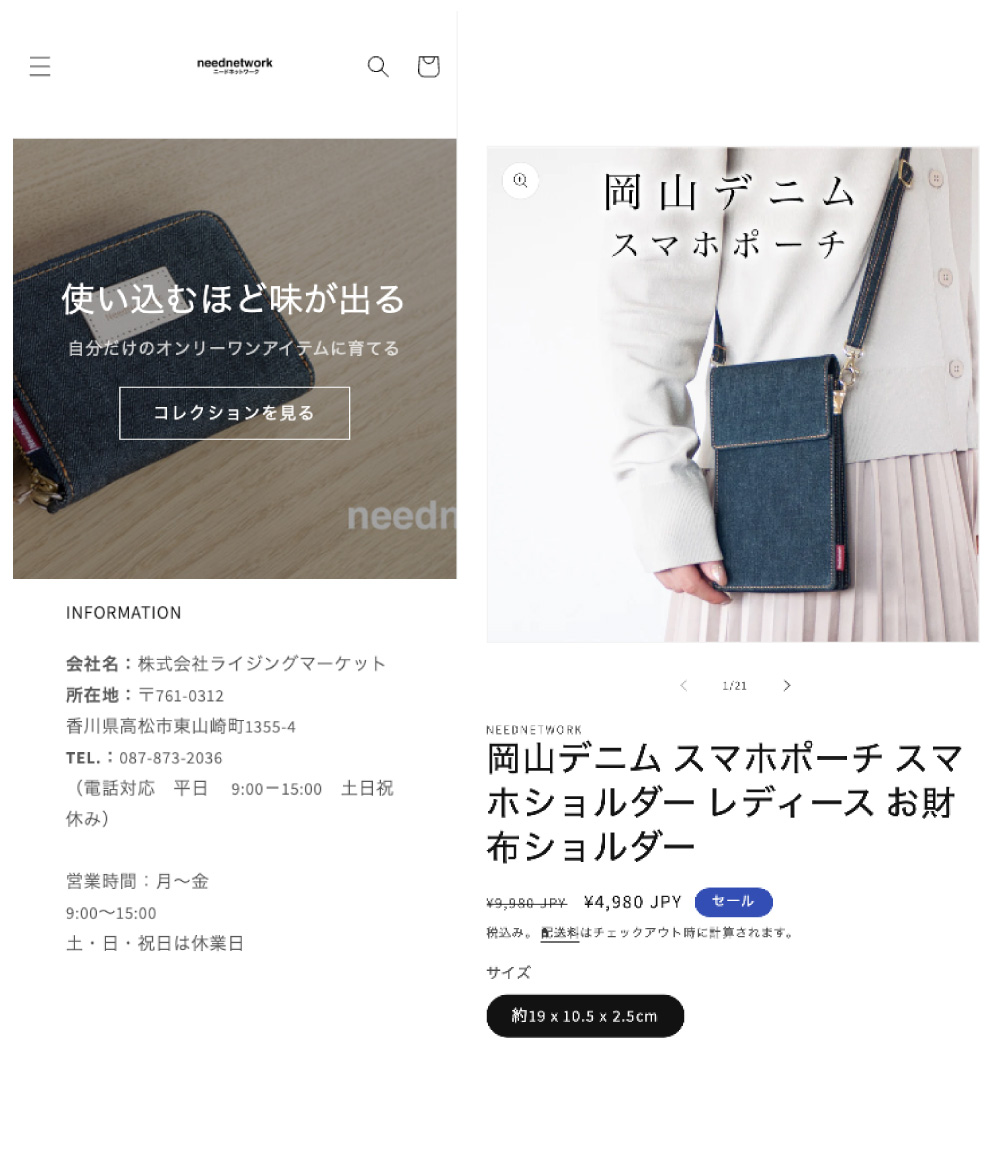Click the NEEDNETWORK vendor label

coord(534,729)
